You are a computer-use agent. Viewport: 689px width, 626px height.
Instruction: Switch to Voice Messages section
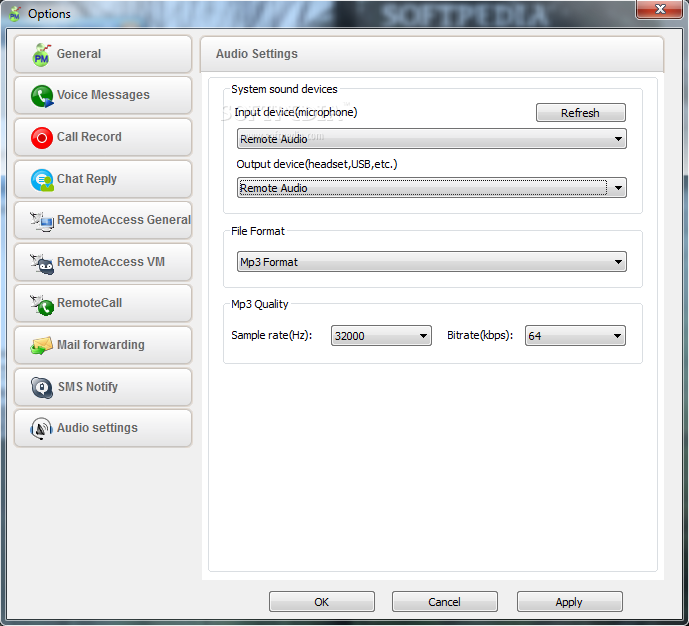point(103,95)
